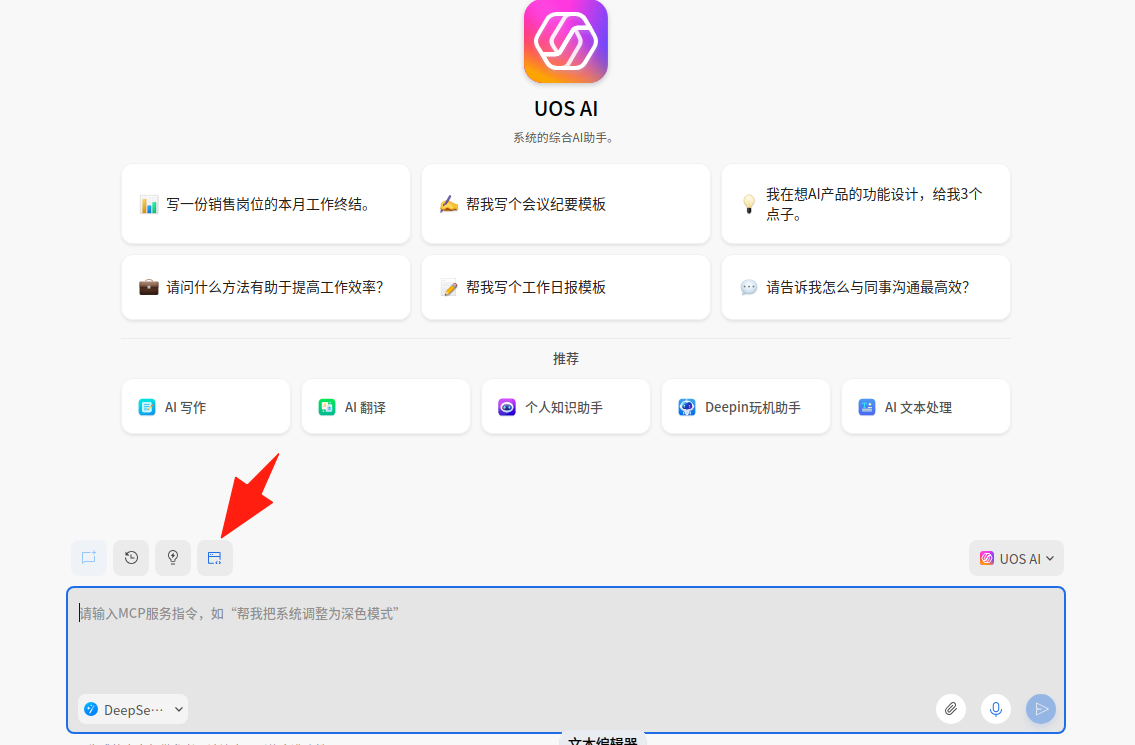The height and width of the screenshot is (745, 1135).
Task: Send the message with the arrow button
Action: pos(1041,709)
